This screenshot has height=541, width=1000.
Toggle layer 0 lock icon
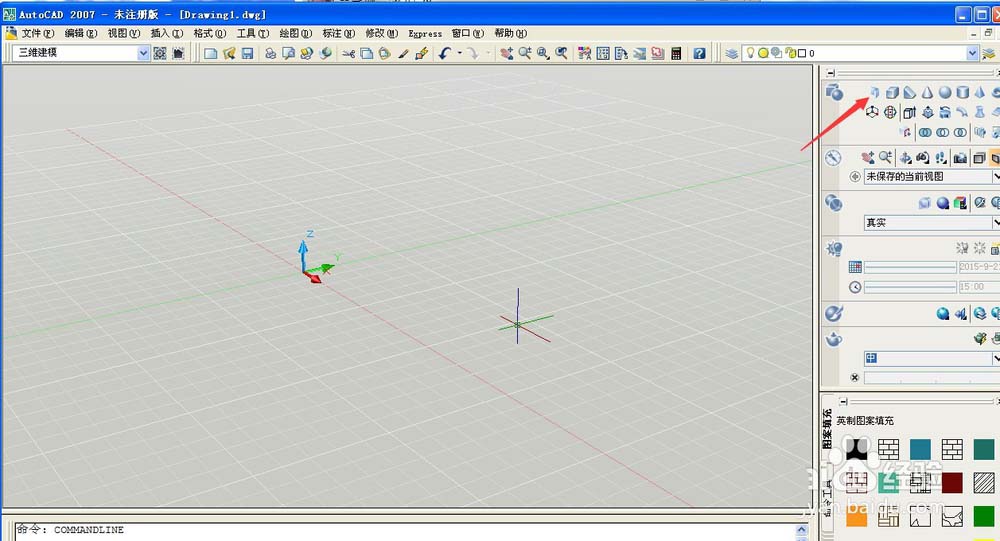(791, 53)
